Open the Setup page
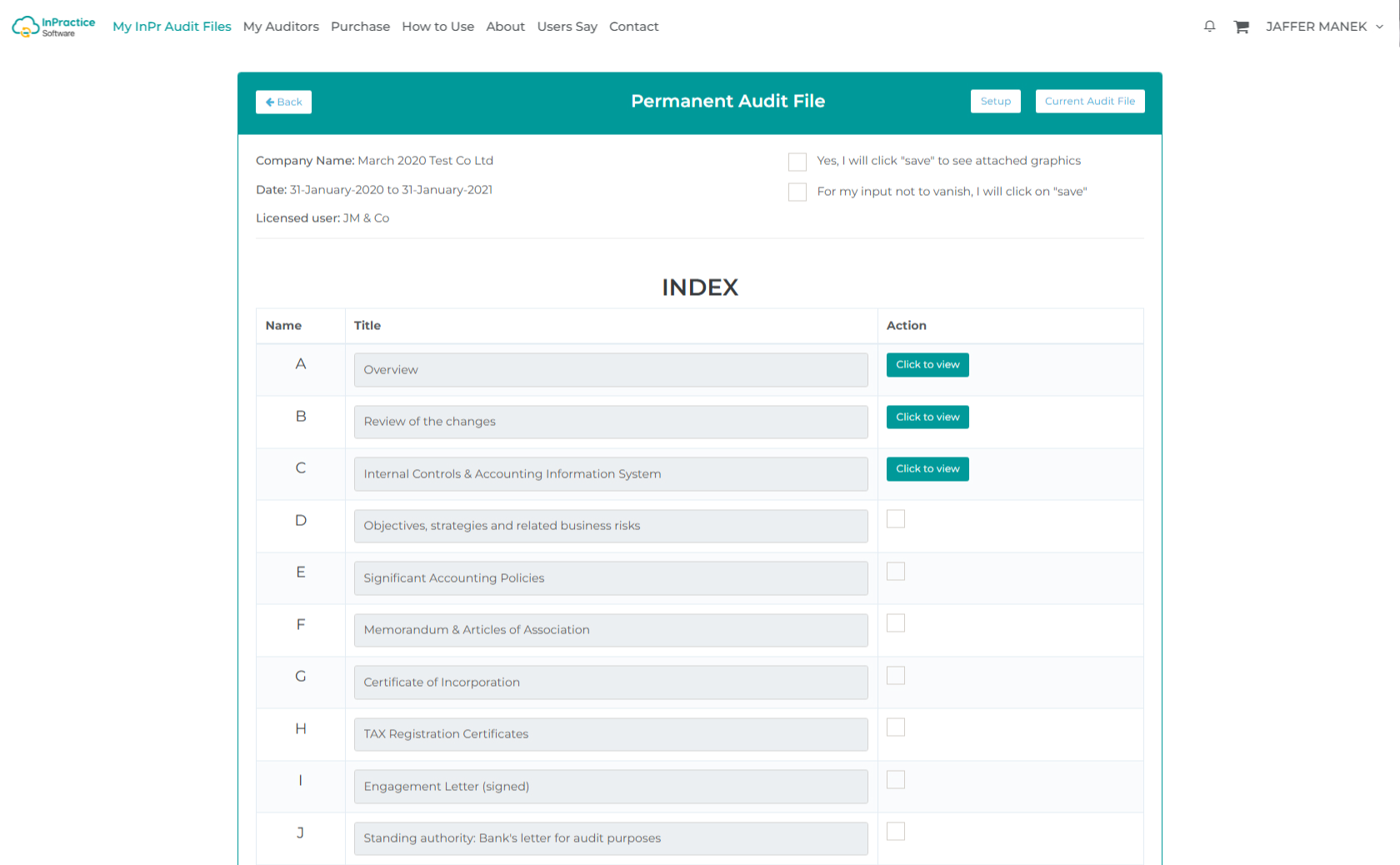Image resolution: width=1400 pixels, height=865 pixels. click(x=995, y=101)
